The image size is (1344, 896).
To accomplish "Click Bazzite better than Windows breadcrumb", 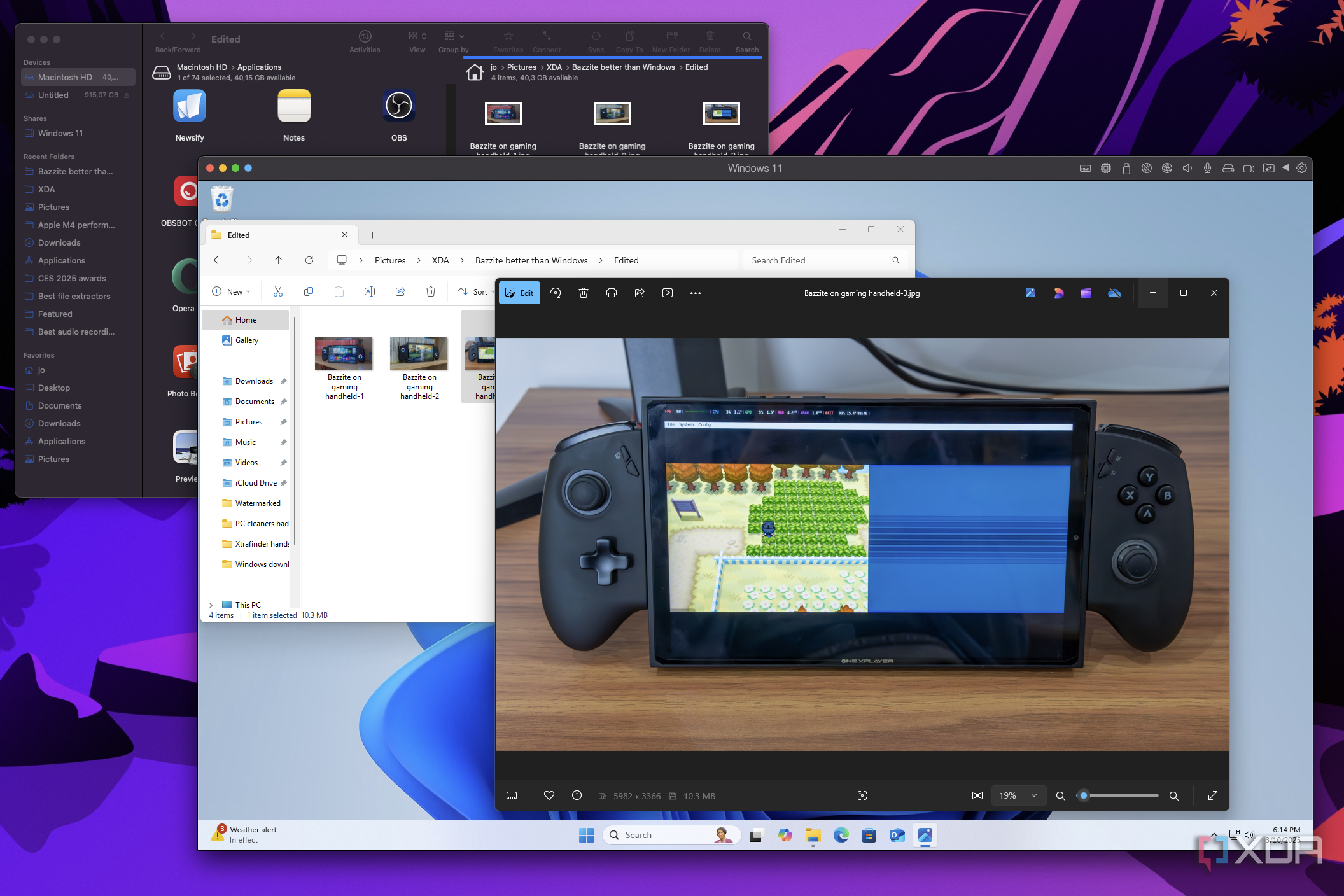I will coord(531,260).
